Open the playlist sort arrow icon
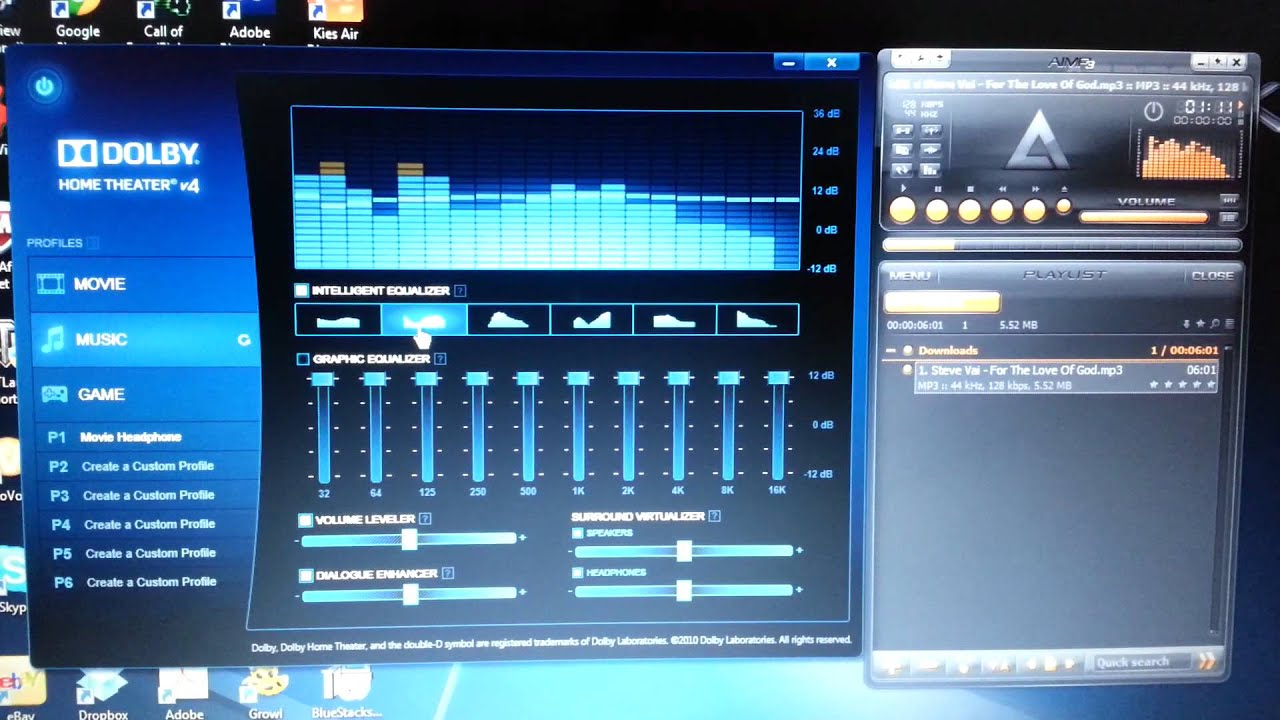The image size is (1280, 720). tap(1187, 324)
